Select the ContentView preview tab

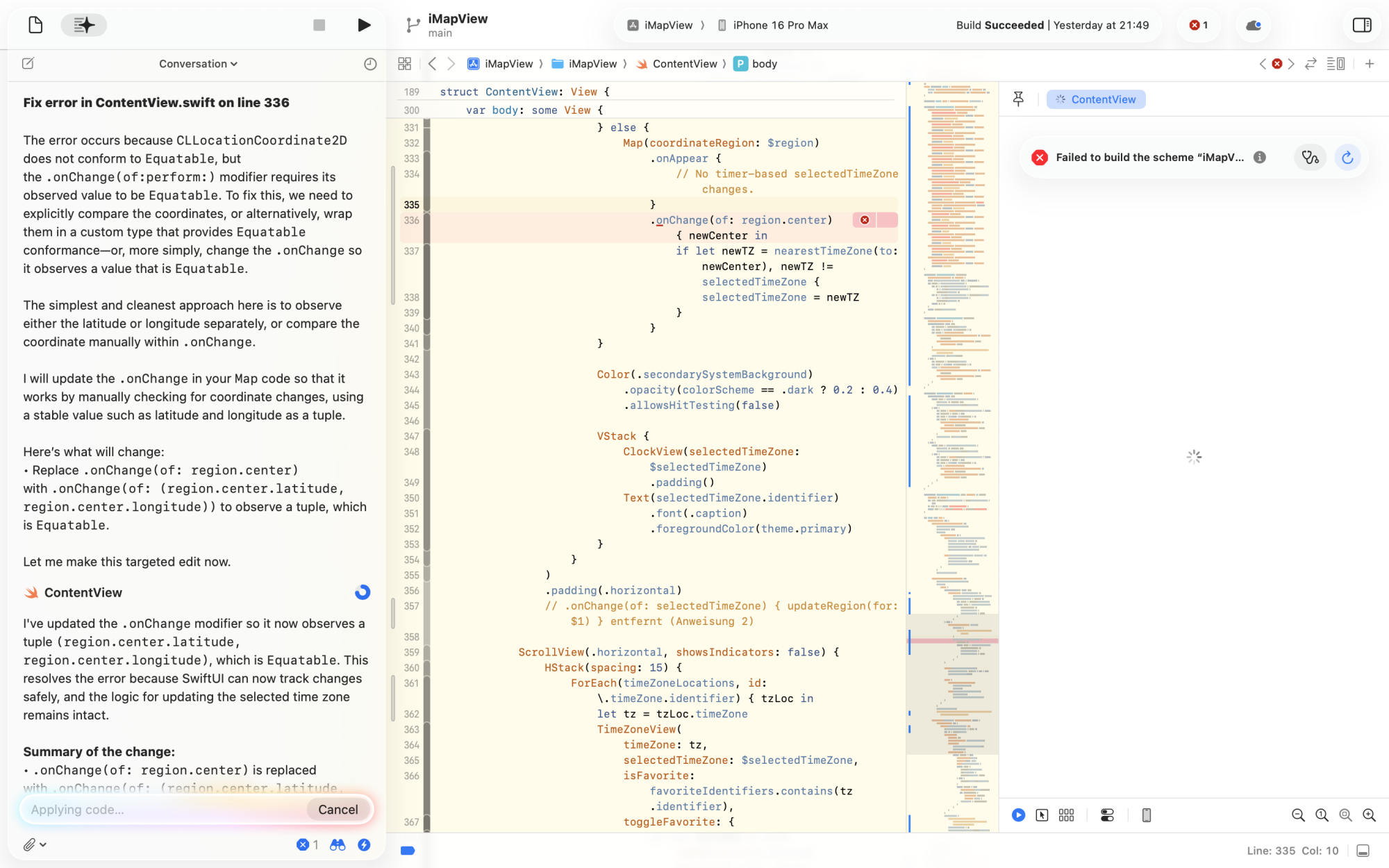click(x=1096, y=99)
